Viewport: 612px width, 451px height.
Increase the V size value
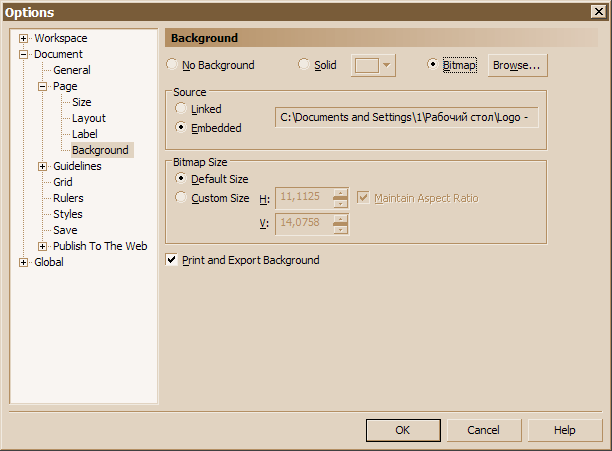[340, 220]
